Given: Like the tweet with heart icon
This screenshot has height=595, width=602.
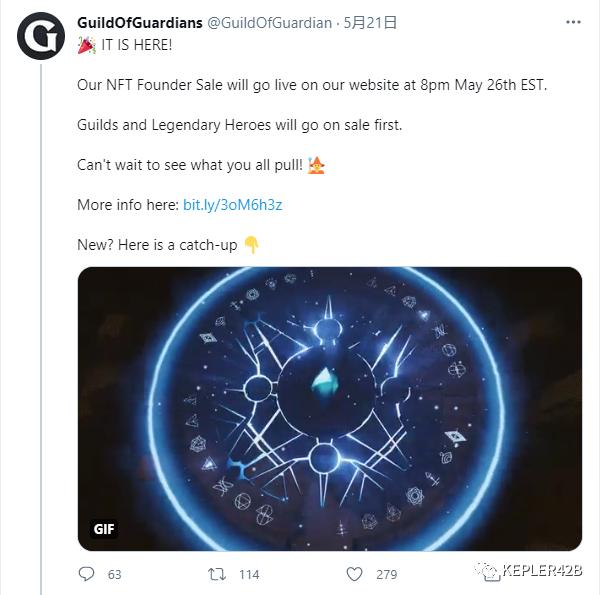Looking at the screenshot, I should point(354,574).
